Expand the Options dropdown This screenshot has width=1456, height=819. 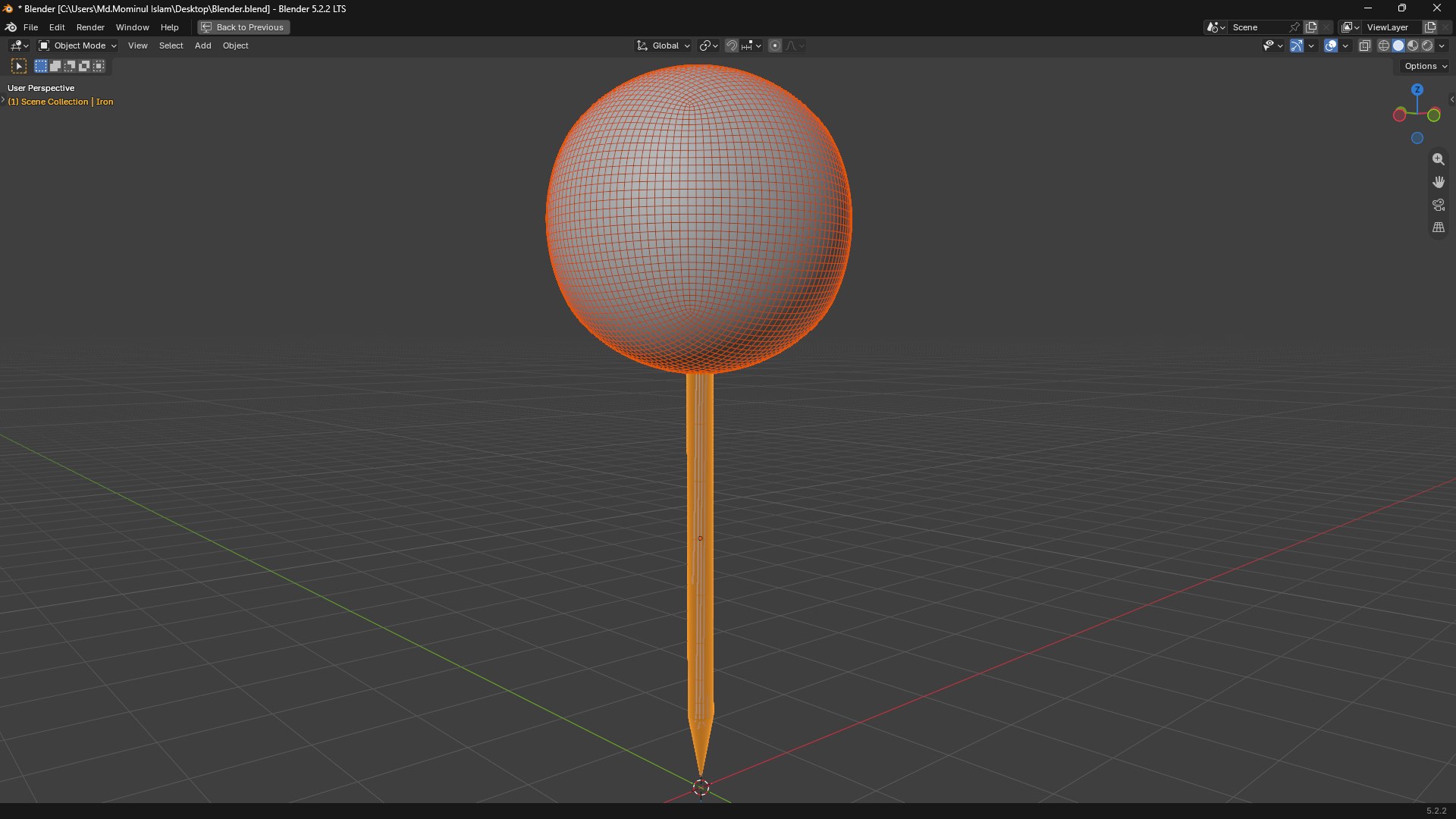pyautogui.click(x=1426, y=67)
